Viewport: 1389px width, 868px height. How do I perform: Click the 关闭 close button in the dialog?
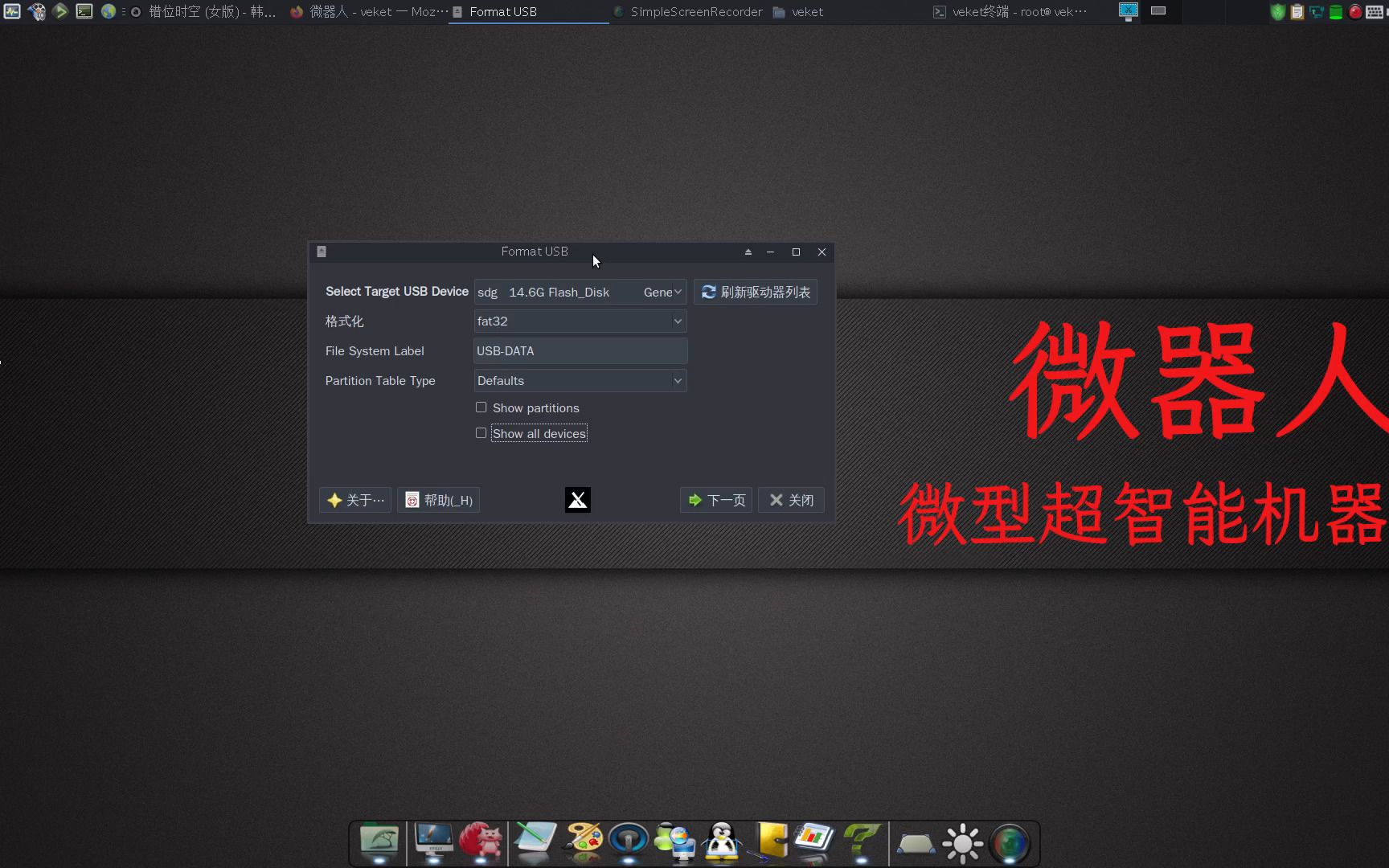[792, 500]
